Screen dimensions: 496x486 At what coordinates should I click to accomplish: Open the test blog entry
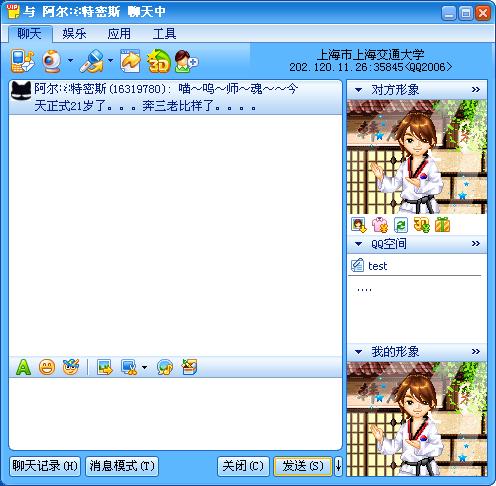pyautogui.click(x=377, y=266)
